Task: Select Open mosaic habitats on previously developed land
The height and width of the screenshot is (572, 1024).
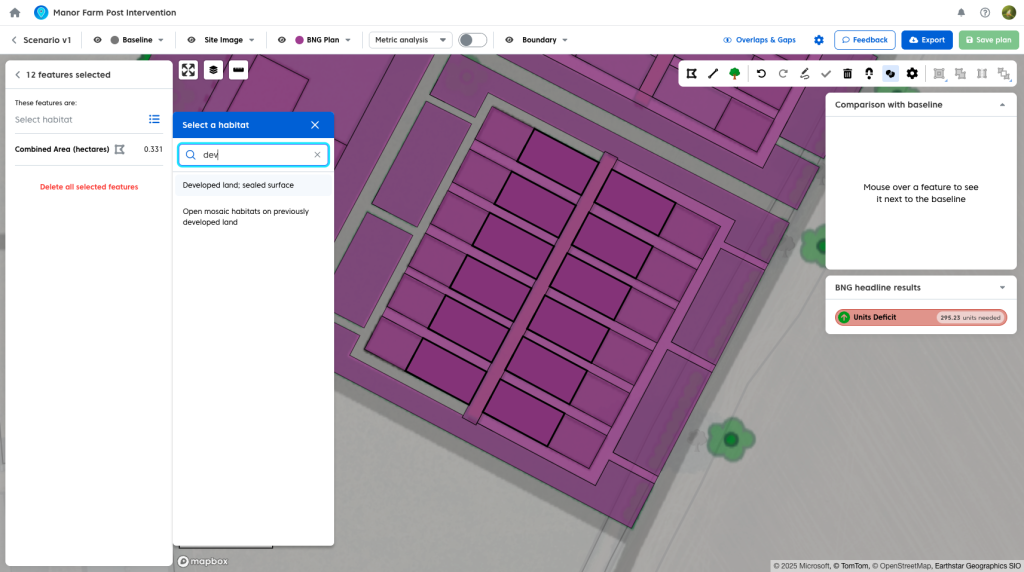Action: coord(246,217)
